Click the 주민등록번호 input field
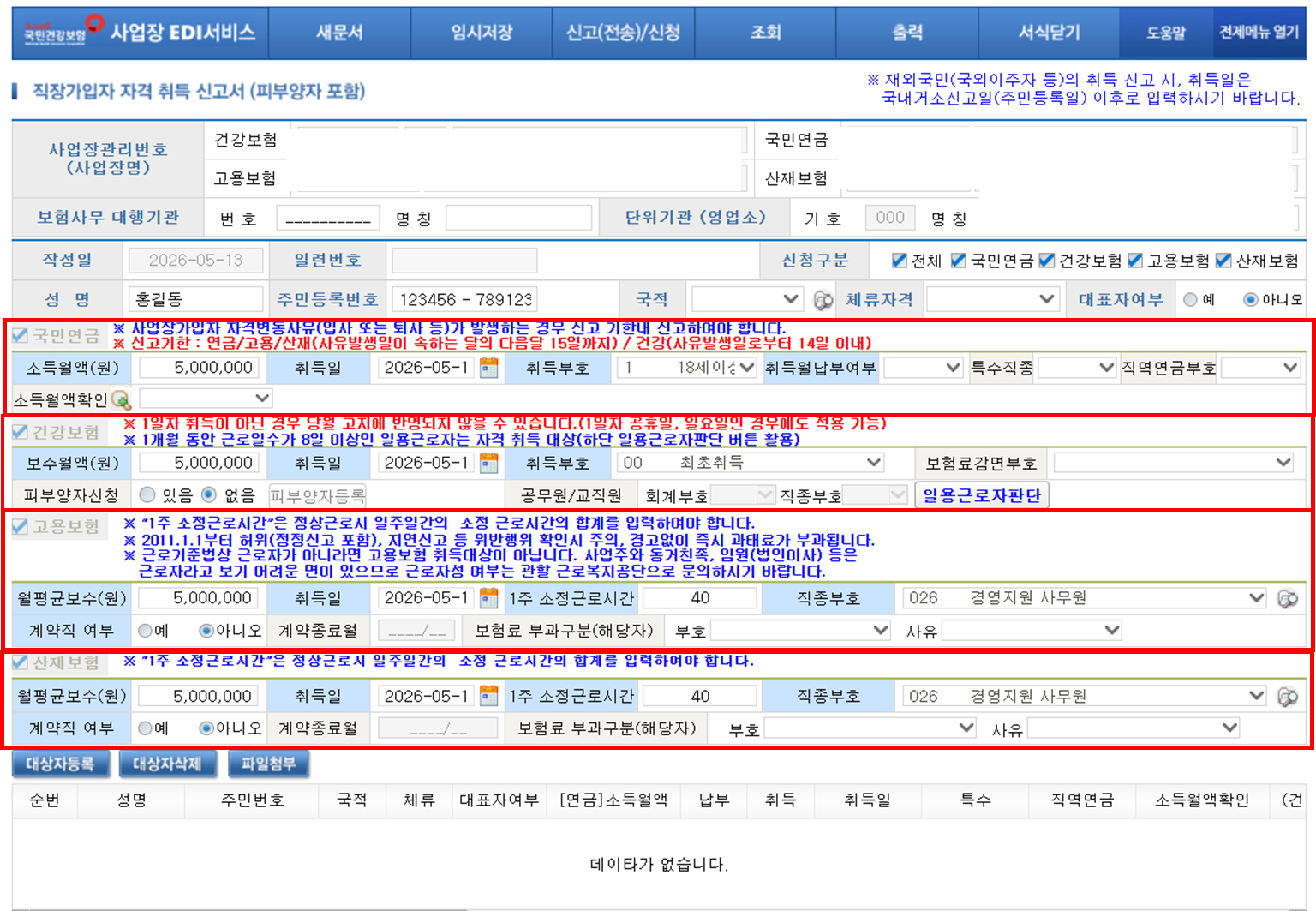1316x911 pixels. coord(465,299)
